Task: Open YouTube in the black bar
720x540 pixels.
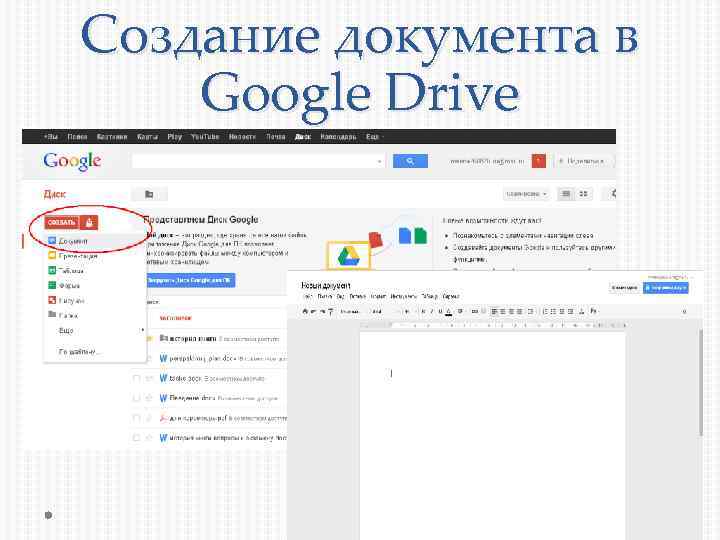Action: [205, 137]
